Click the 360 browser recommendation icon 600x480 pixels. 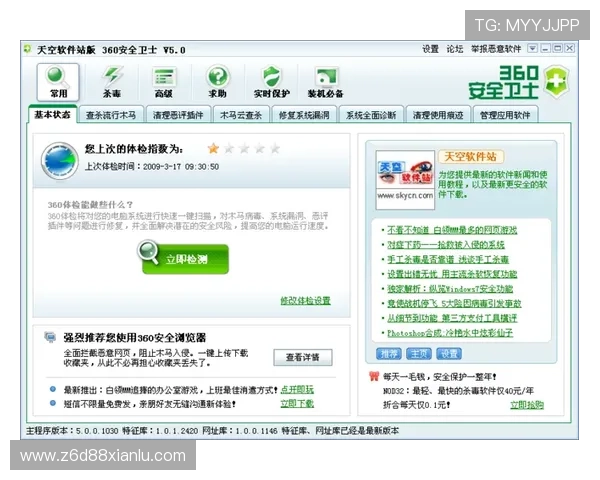pyautogui.click(x=50, y=337)
